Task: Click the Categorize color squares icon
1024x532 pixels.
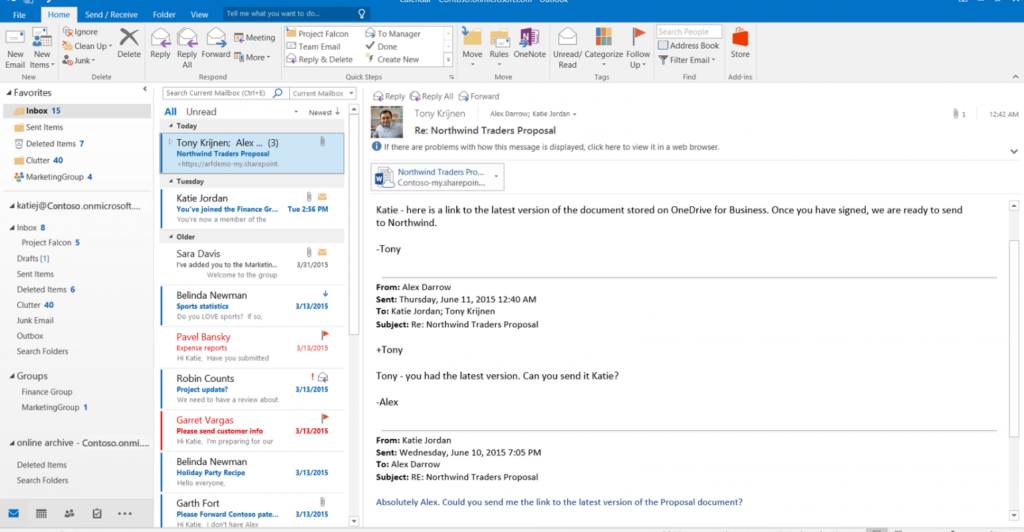Action: click(604, 38)
